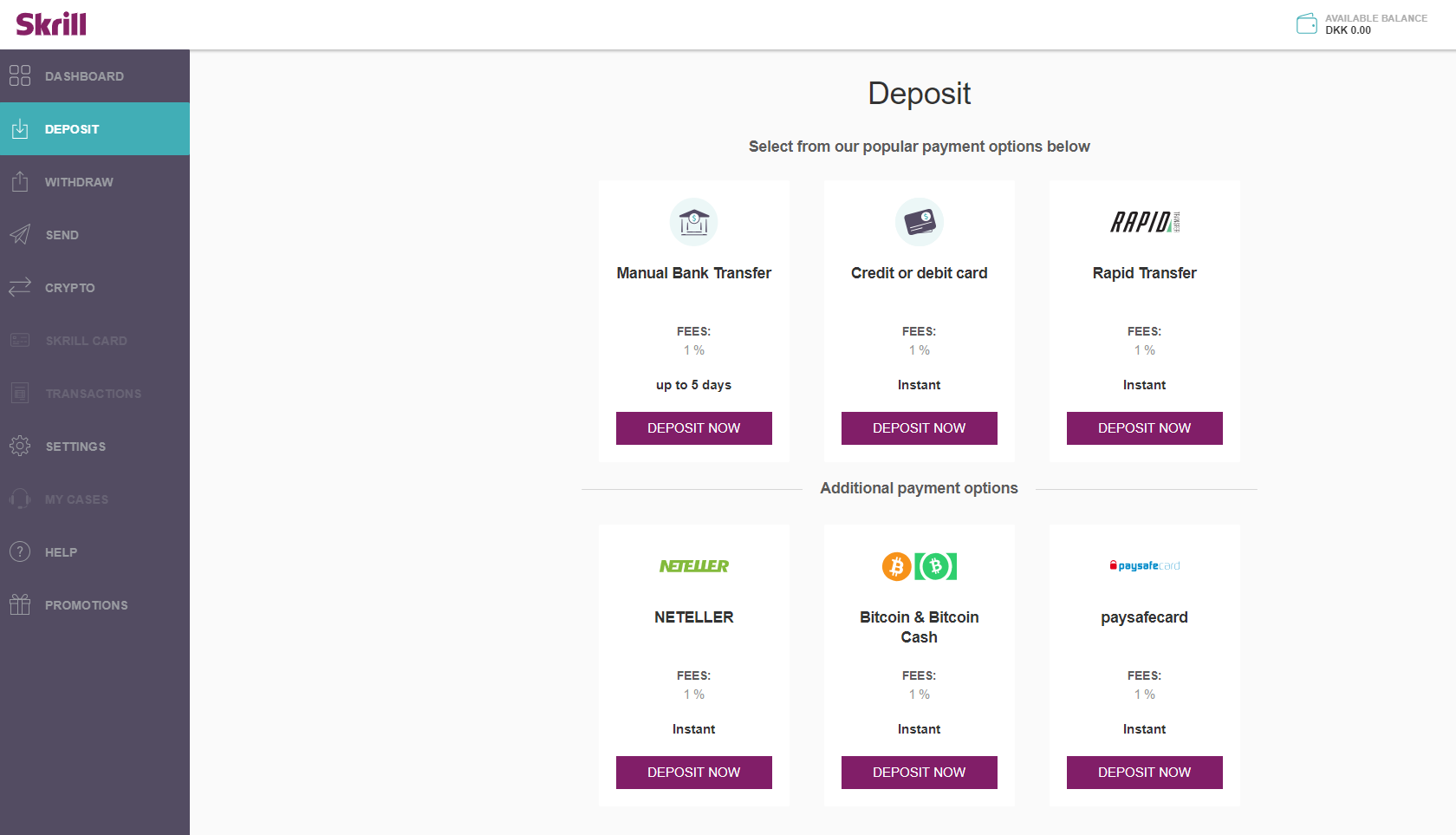Select the Manual Bank Transfer bank icon
This screenshot has width=1456, height=835.
[694, 222]
